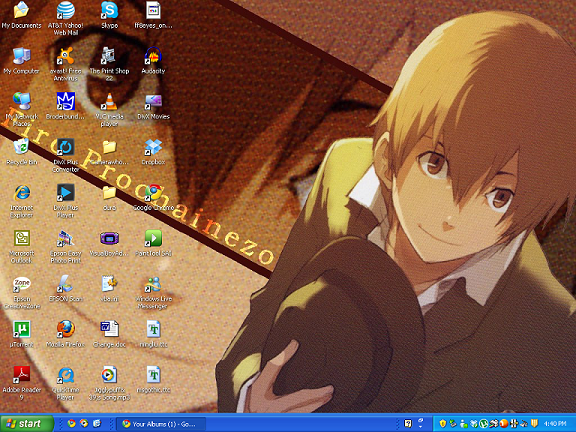Open Adobe Reader 9 shortcut
The height and width of the screenshot is (432, 576).
click(x=21, y=375)
